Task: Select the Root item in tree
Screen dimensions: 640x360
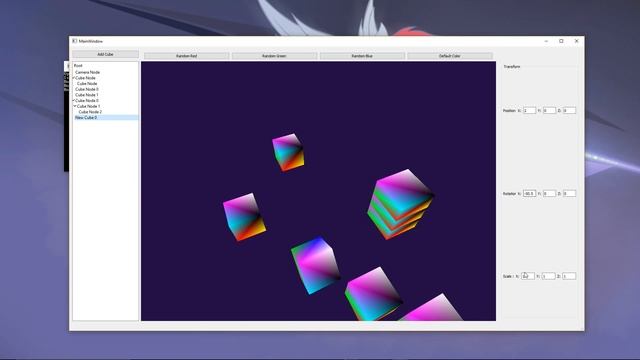Action: coord(78,66)
